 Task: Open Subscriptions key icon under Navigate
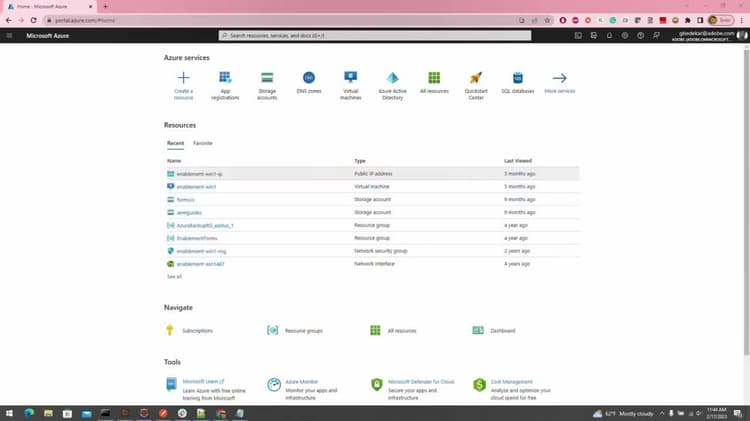pos(169,330)
